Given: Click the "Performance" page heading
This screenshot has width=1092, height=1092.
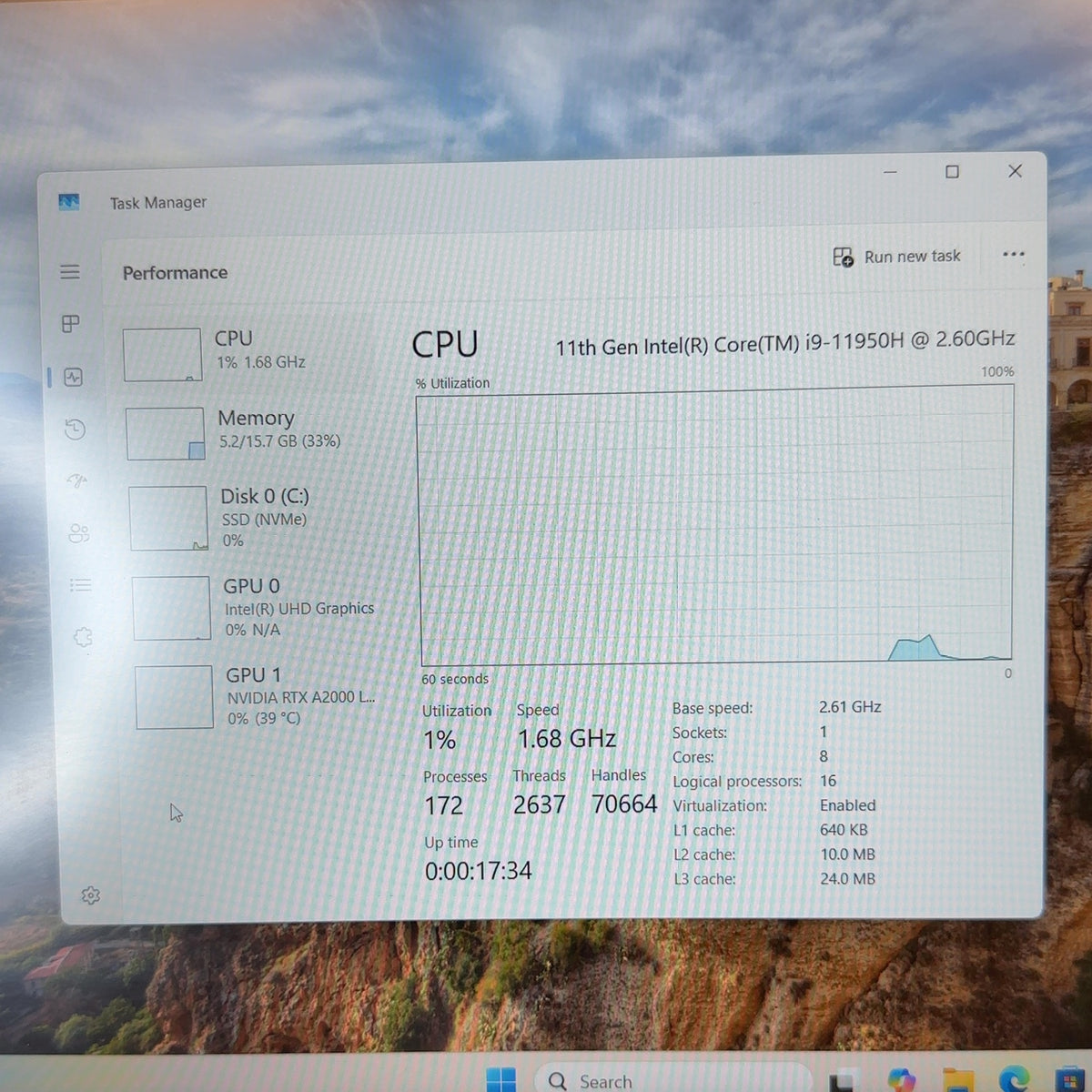Looking at the screenshot, I should 175,273.
